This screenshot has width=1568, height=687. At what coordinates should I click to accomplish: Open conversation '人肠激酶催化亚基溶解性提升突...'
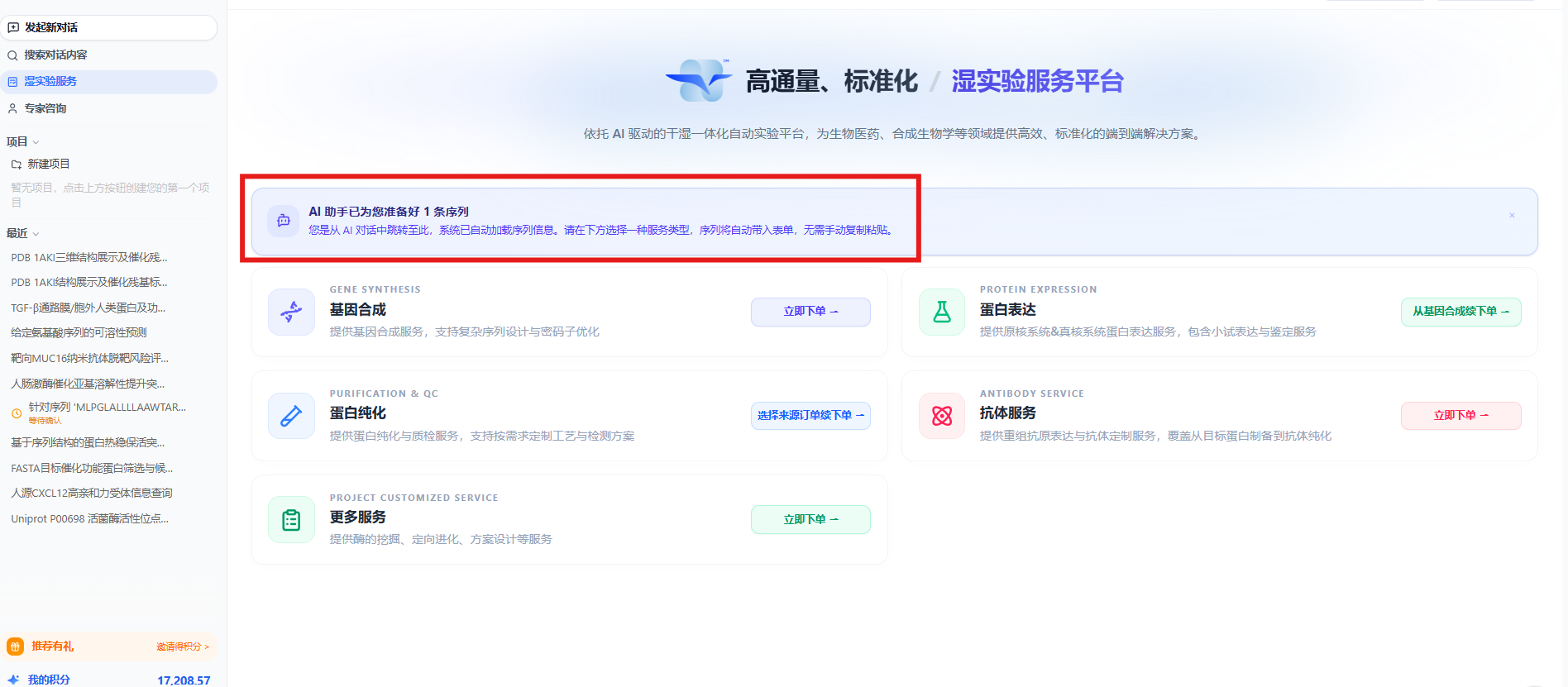point(88,384)
